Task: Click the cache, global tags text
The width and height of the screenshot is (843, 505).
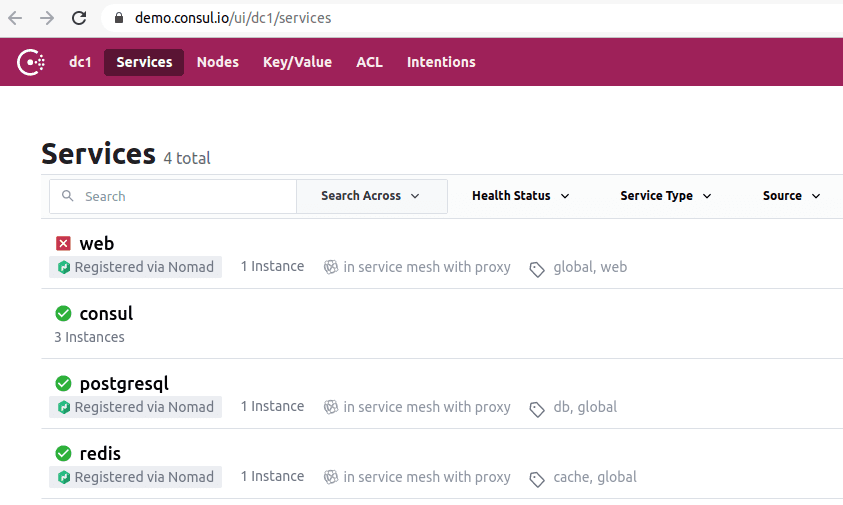Action: tap(595, 477)
